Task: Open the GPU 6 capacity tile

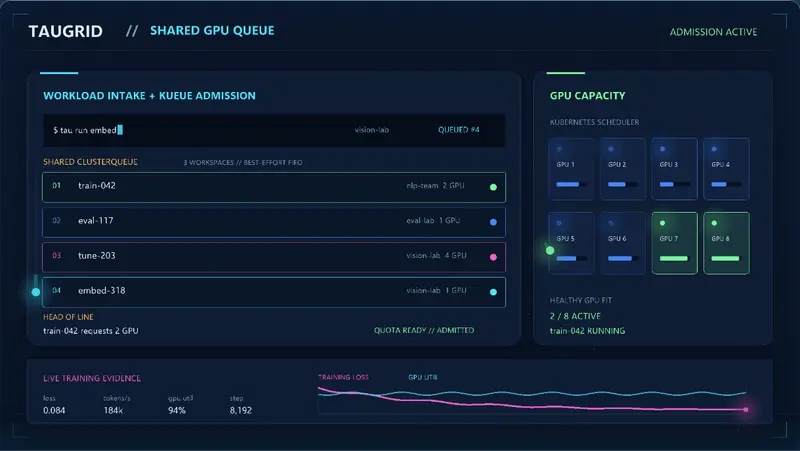Action: click(622, 243)
